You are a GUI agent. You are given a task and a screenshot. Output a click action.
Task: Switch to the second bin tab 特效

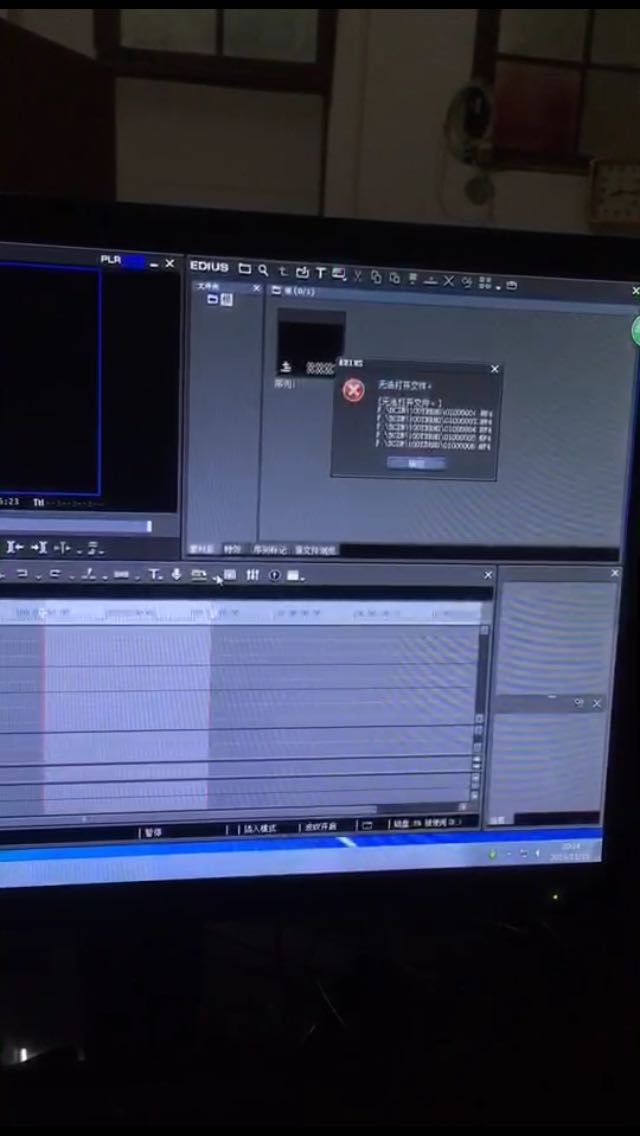click(232, 549)
